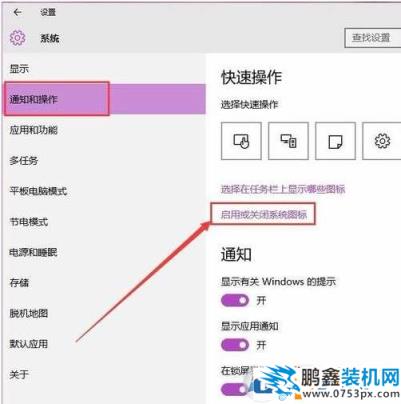Click the System gear icon in header
Image resolution: width=401 pixels, height=404 pixels.
click(x=17, y=38)
